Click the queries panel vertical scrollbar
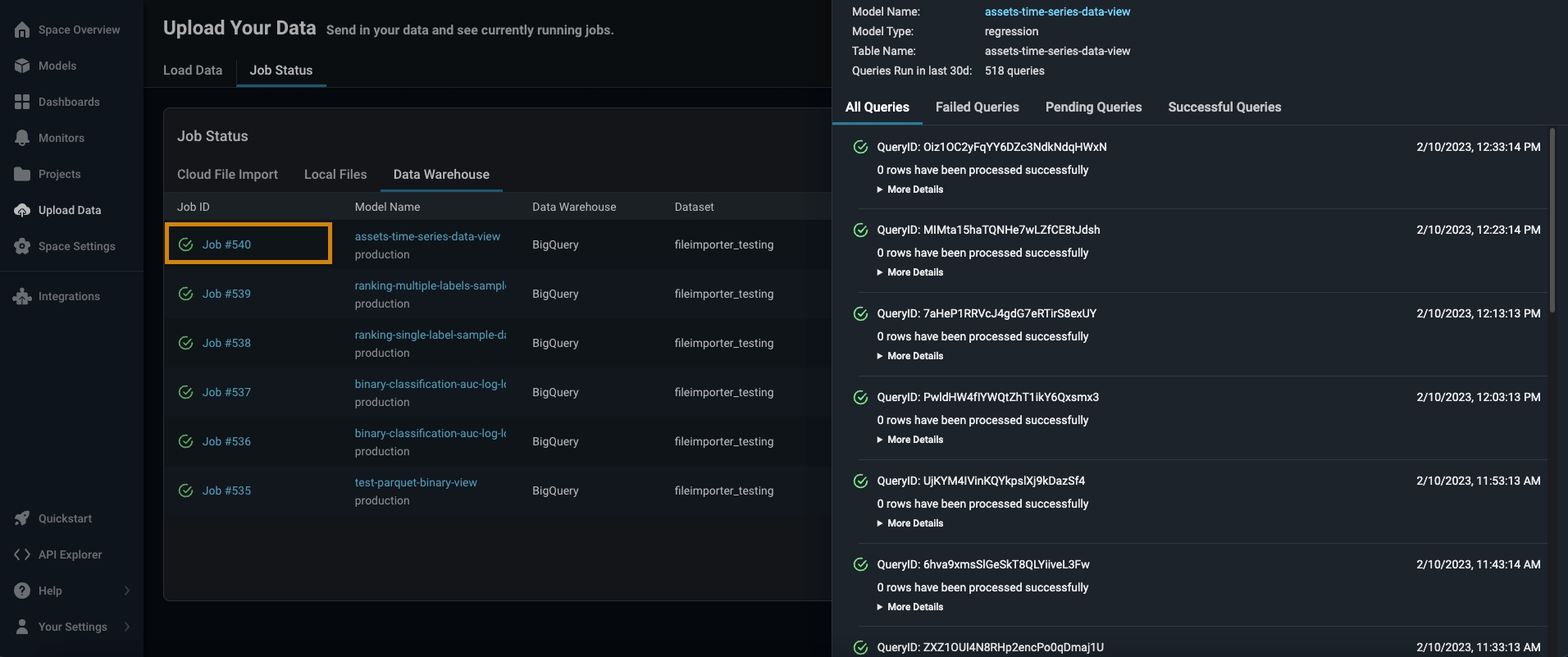This screenshot has width=1568, height=657. [x=1552, y=221]
